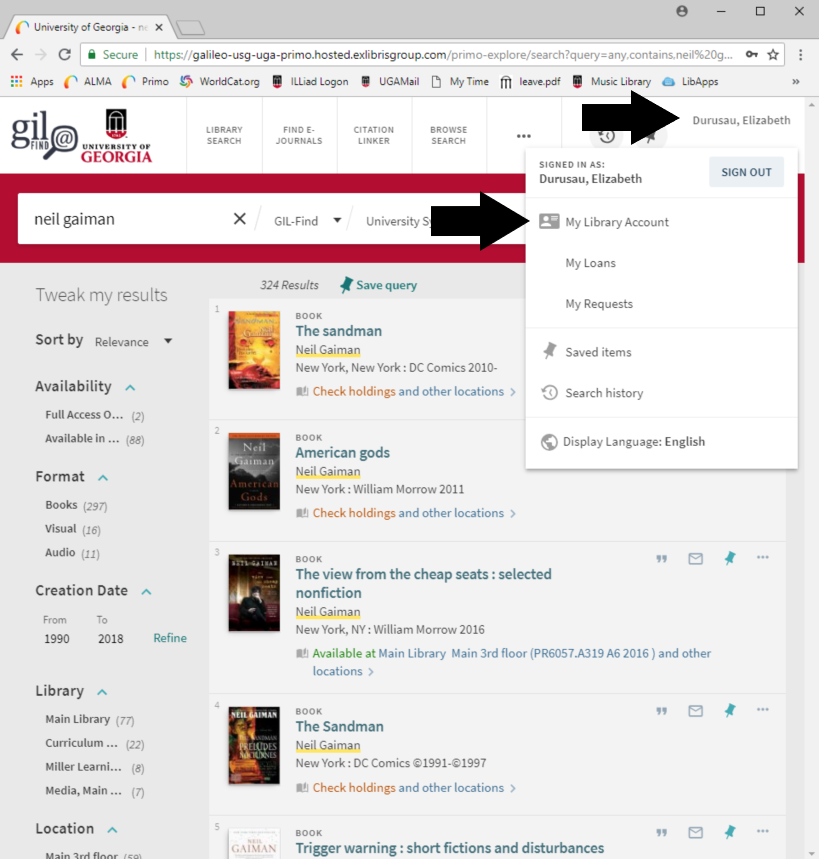Reload the page with browser refresh icon
The image size is (819, 859).
pos(65,54)
